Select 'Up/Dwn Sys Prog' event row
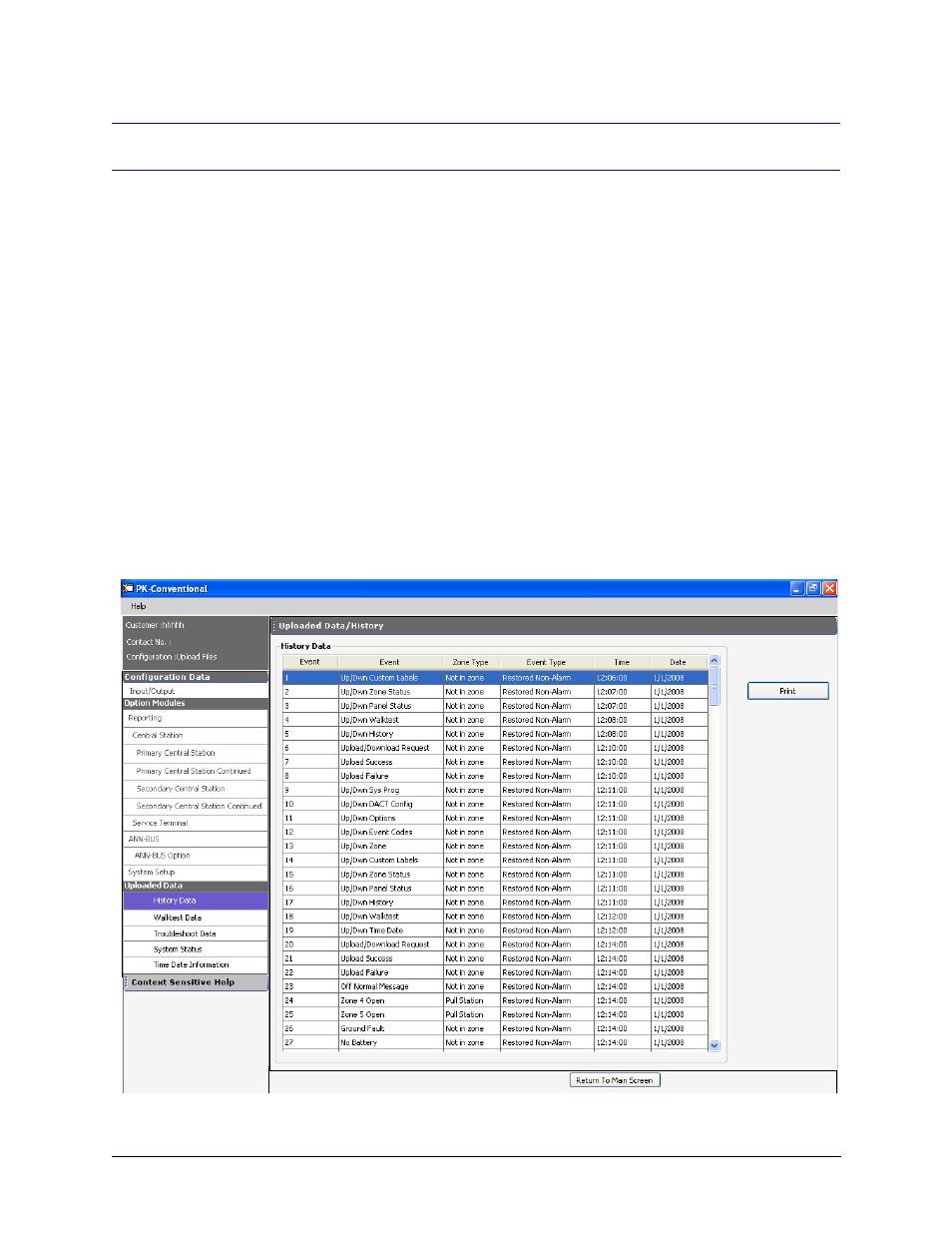 (x=495, y=790)
